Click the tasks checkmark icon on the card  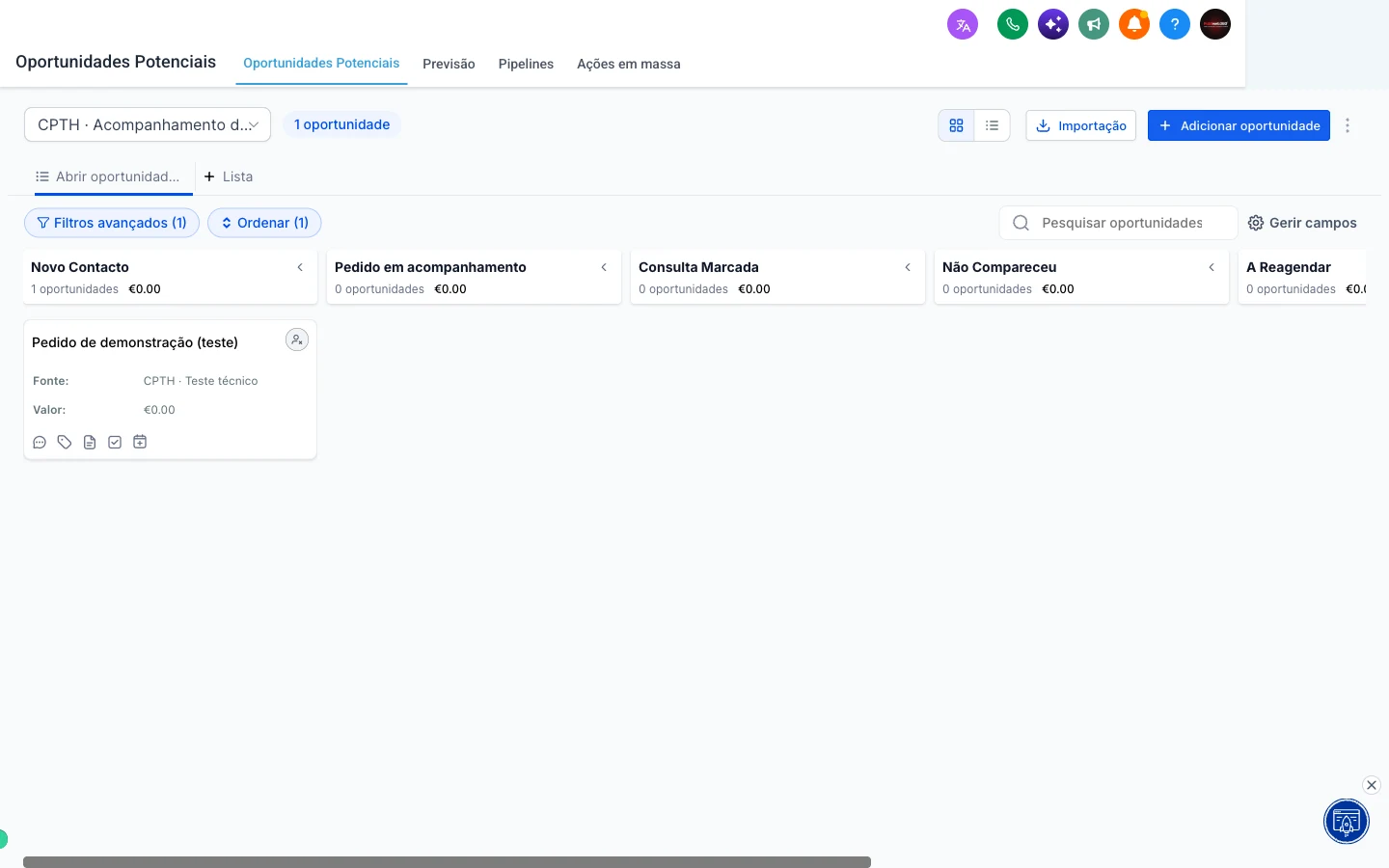coord(115,443)
